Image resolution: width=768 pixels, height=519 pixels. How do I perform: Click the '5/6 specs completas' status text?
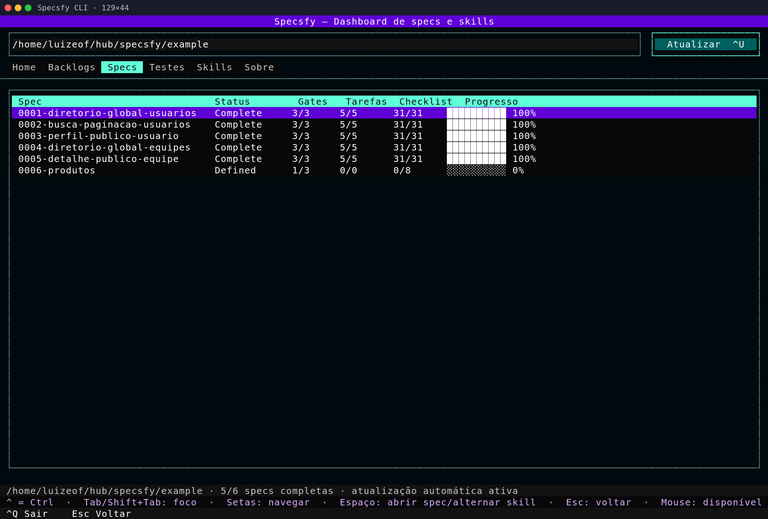[x=277, y=491]
